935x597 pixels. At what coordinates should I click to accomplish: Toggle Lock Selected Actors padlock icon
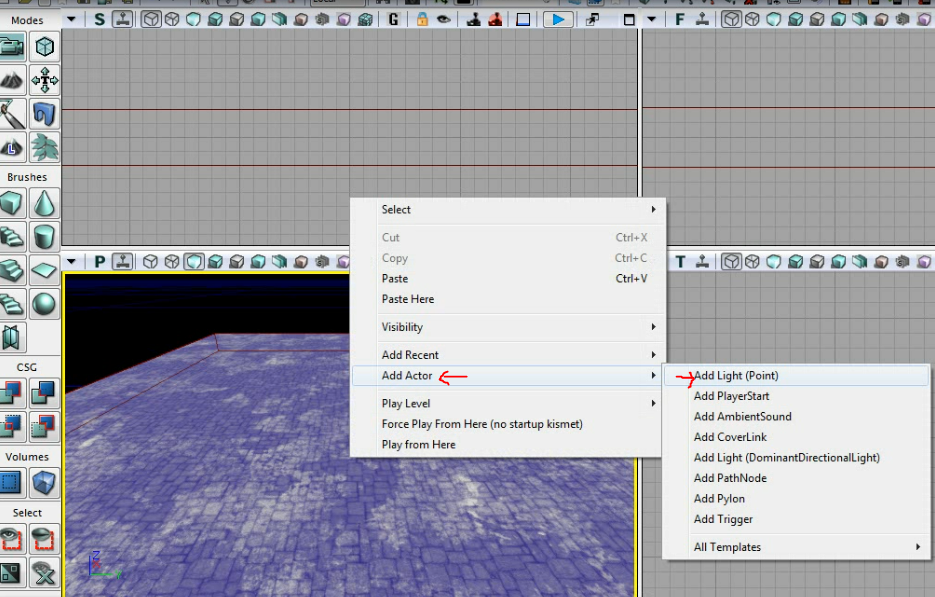point(422,20)
